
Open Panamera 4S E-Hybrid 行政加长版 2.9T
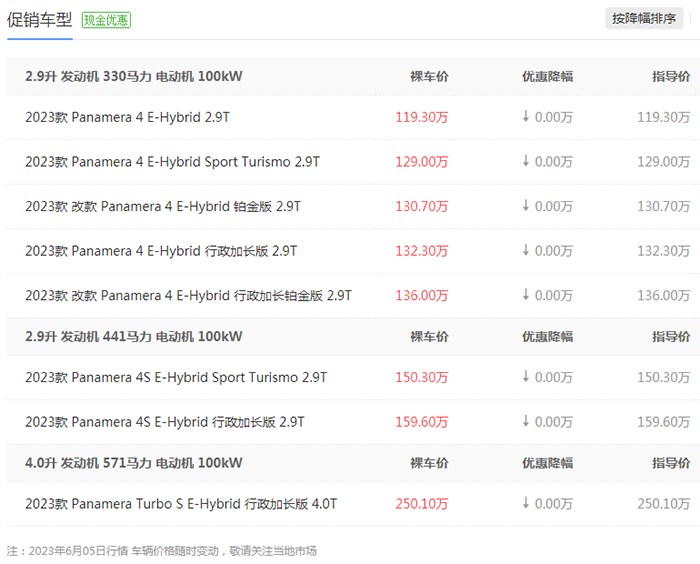(165, 422)
